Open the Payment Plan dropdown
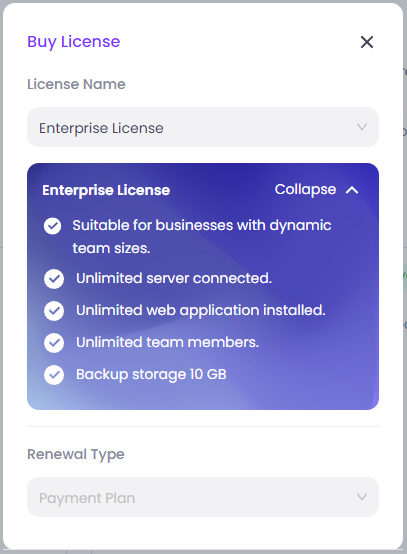The width and height of the screenshot is (407, 554). coord(203,497)
